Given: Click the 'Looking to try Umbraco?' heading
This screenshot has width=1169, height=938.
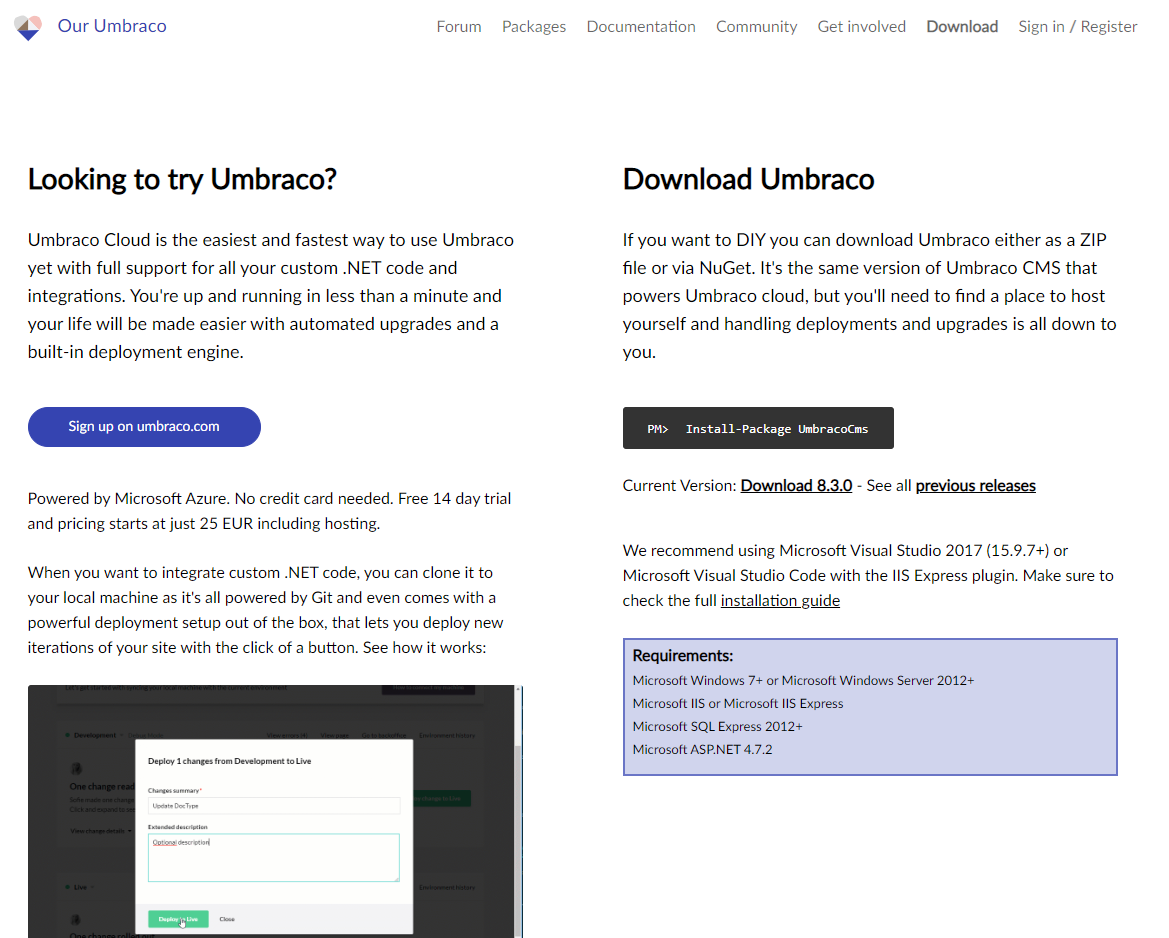Looking at the screenshot, I should [182, 180].
